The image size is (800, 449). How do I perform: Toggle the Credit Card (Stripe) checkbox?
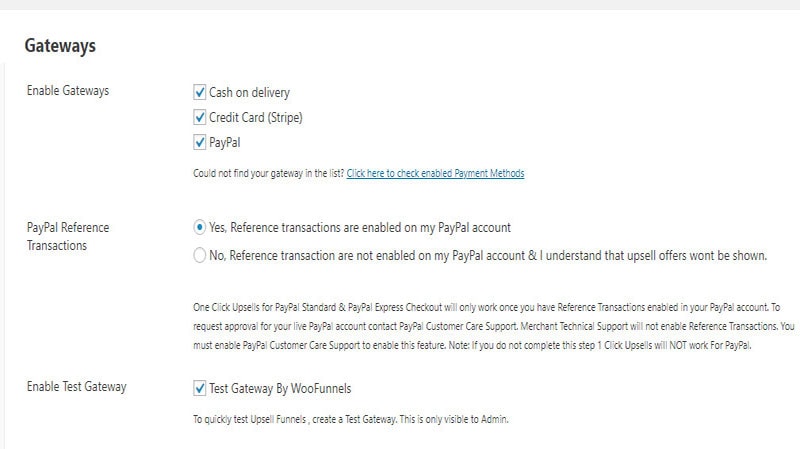[200, 117]
